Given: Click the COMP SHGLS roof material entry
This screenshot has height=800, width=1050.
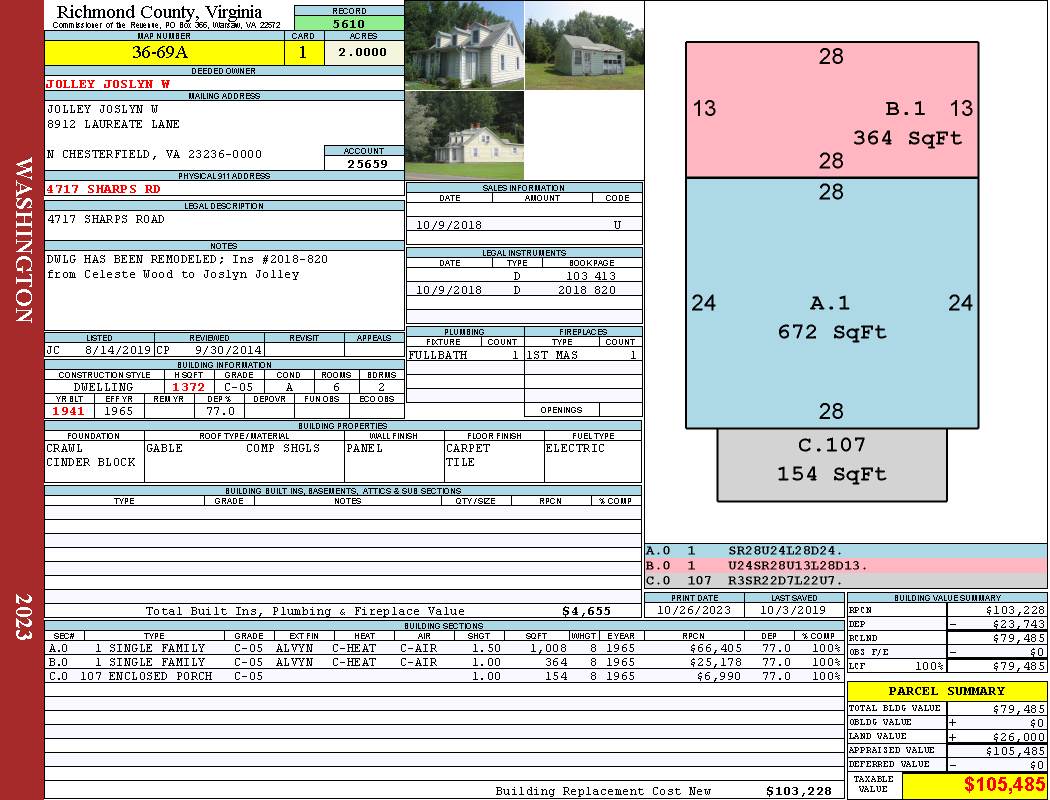Looking at the screenshot, I should click(x=283, y=448).
